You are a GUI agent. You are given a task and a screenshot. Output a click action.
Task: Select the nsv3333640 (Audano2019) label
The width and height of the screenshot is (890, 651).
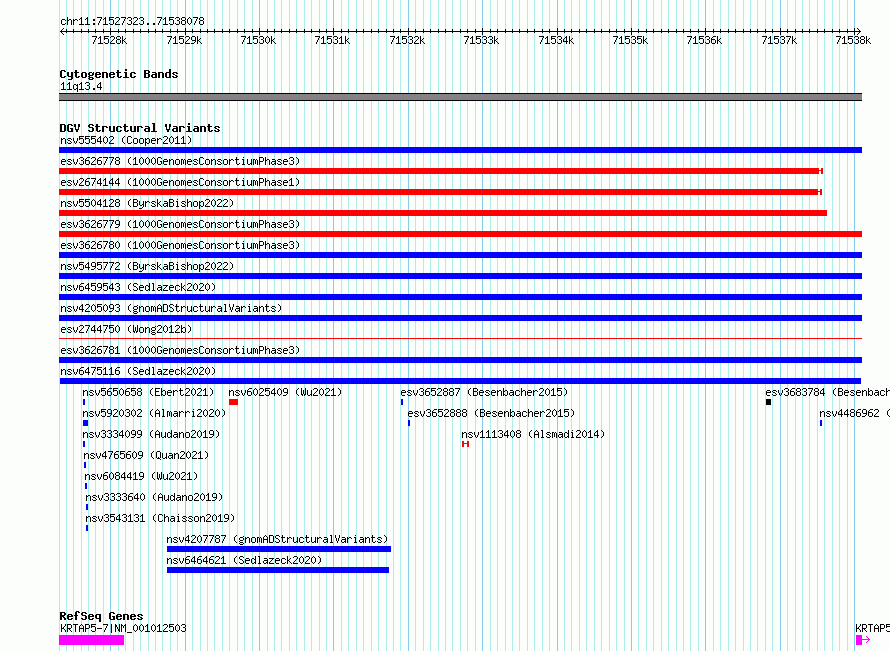(154, 497)
